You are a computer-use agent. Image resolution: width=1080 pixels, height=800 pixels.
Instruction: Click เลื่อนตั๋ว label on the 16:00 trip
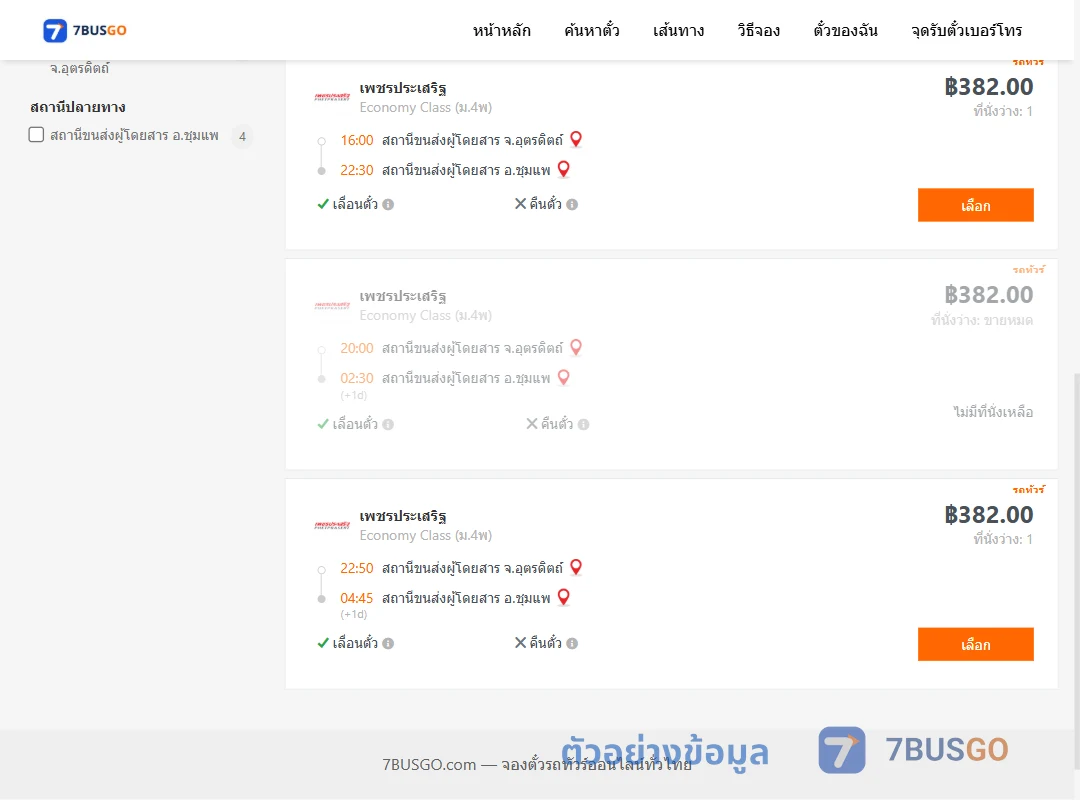coord(355,204)
